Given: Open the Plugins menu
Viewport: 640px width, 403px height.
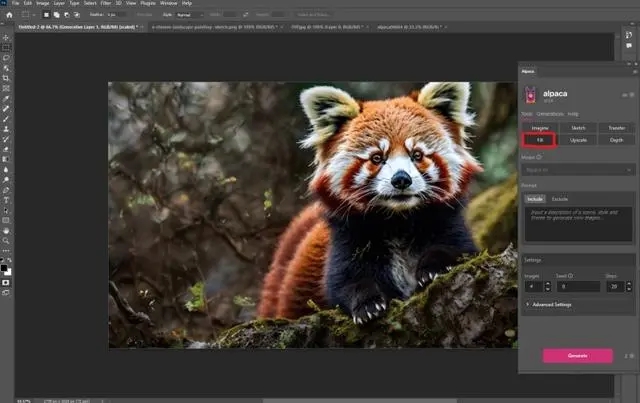Looking at the screenshot, I should pos(148,3).
